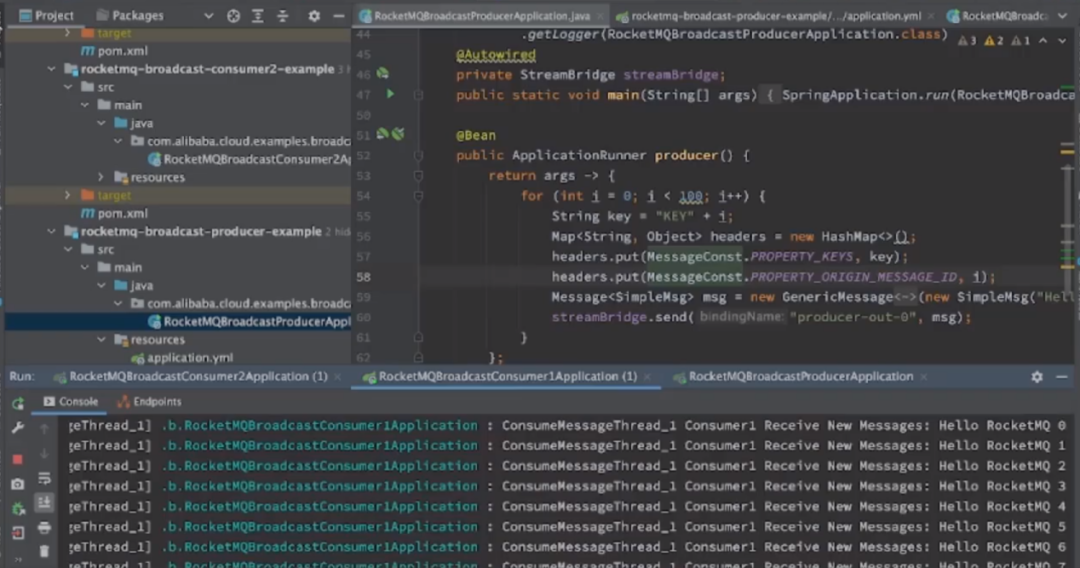Viewport: 1080px width, 568px height.
Task: Go to previous highlighted error arrow
Action: click(x=1043, y=41)
